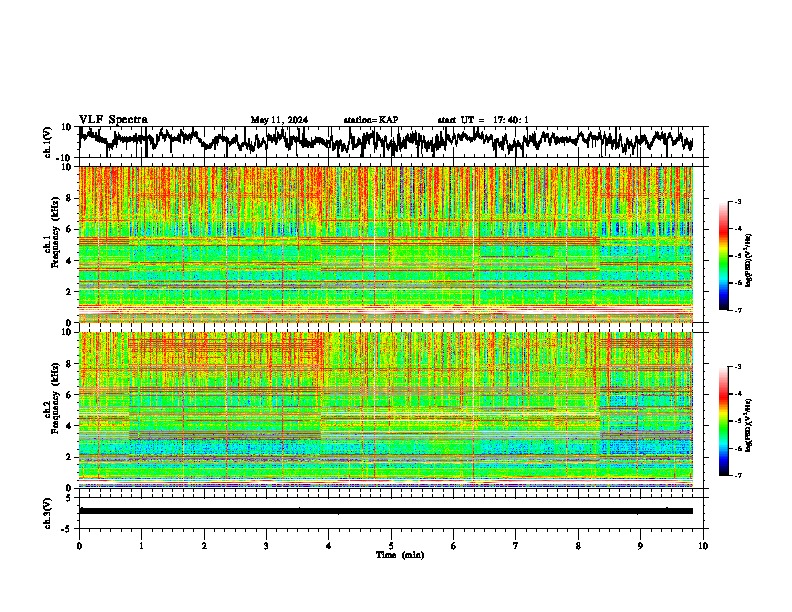Image resolution: width=792 pixels, height=612 pixels.
Task: Click the ch.1 voltage waveform trace panel
Action: tap(393, 142)
